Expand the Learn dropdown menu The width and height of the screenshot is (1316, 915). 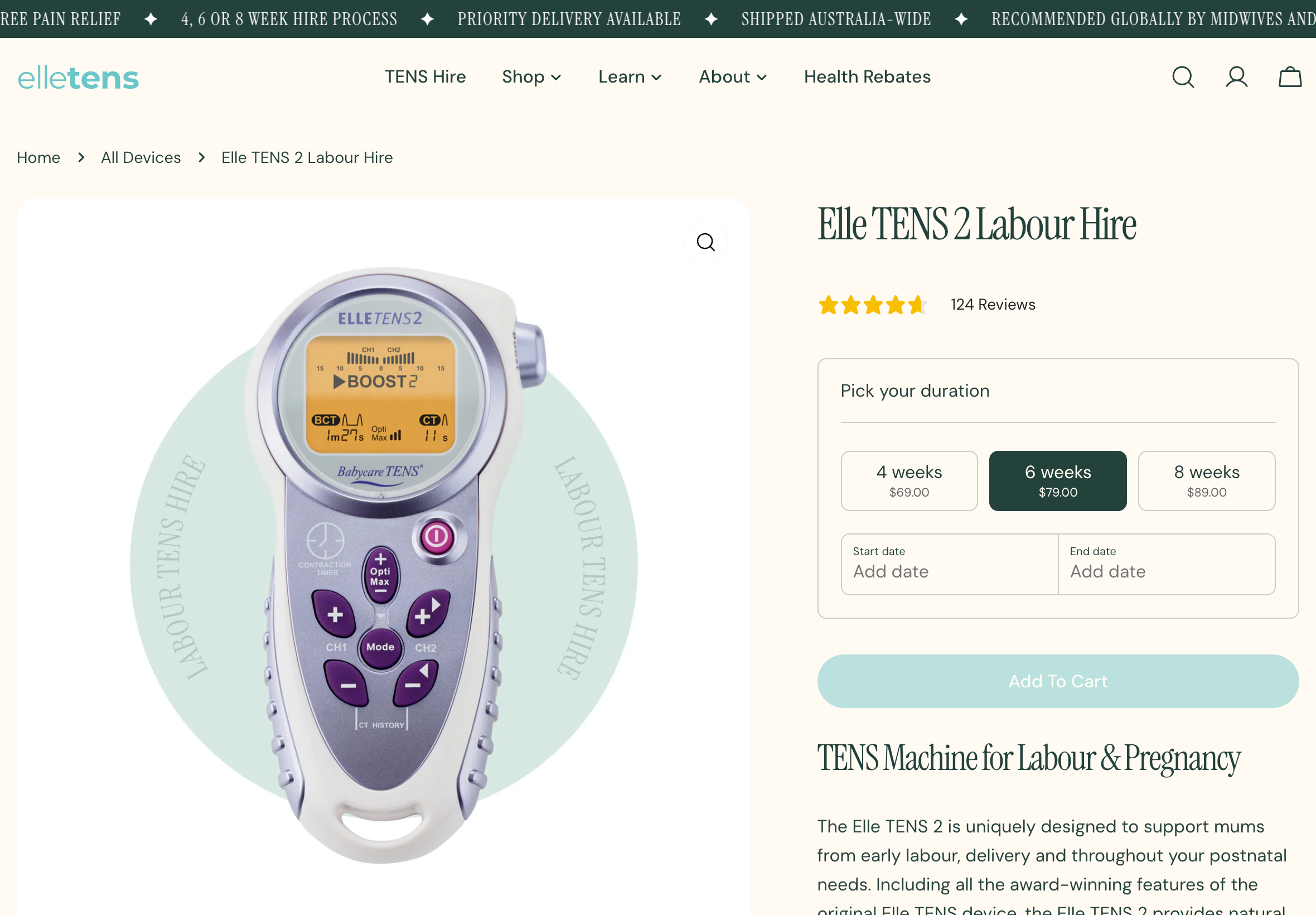point(630,77)
